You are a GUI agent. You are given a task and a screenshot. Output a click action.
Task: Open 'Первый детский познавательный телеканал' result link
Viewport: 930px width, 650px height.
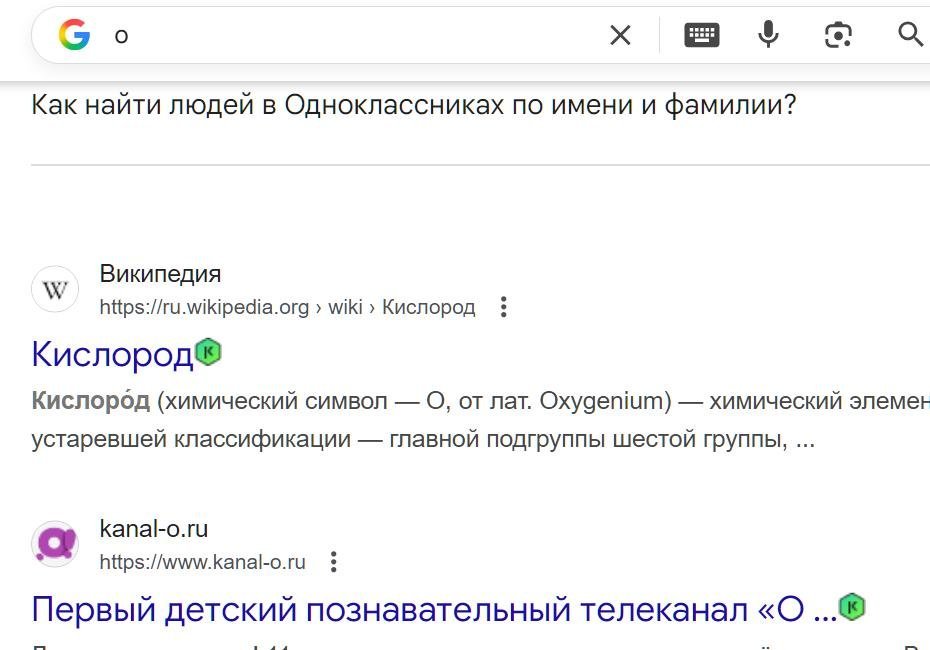point(434,609)
